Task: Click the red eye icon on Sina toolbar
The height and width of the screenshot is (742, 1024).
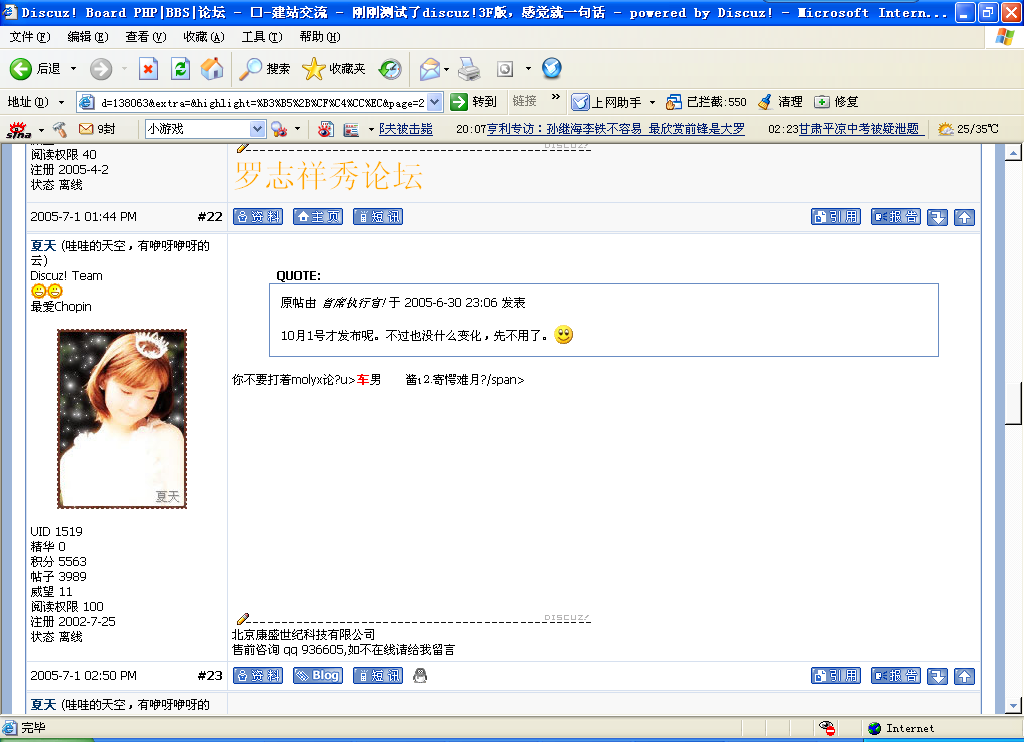Action: 325,129
